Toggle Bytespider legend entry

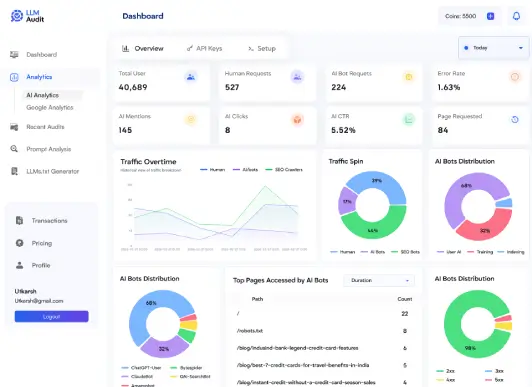tap(186, 368)
